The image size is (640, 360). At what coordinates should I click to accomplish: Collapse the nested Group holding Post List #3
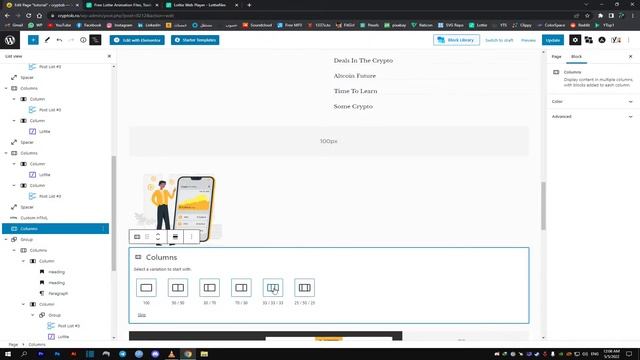(33, 315)
